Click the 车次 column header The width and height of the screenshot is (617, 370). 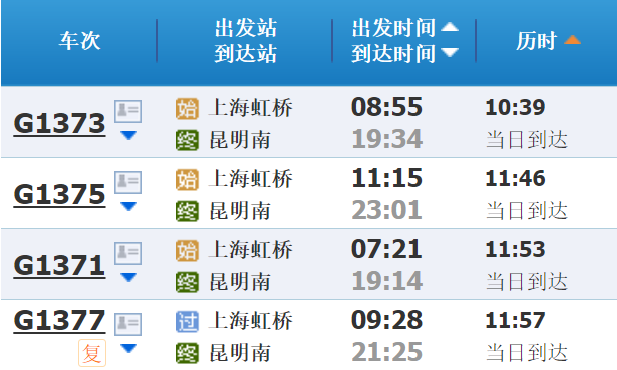coord(79,41)
